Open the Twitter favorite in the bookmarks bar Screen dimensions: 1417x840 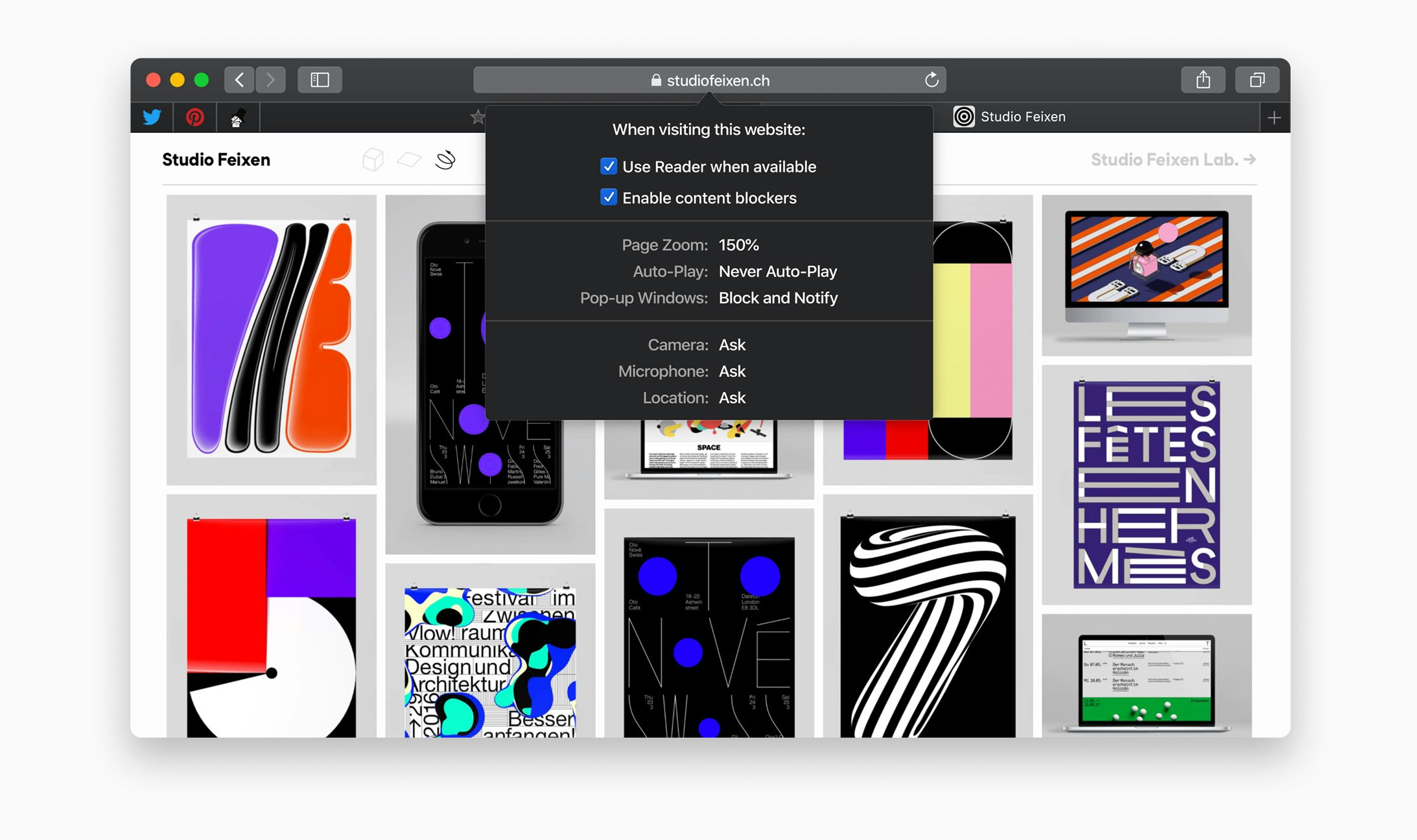[151, 117]
